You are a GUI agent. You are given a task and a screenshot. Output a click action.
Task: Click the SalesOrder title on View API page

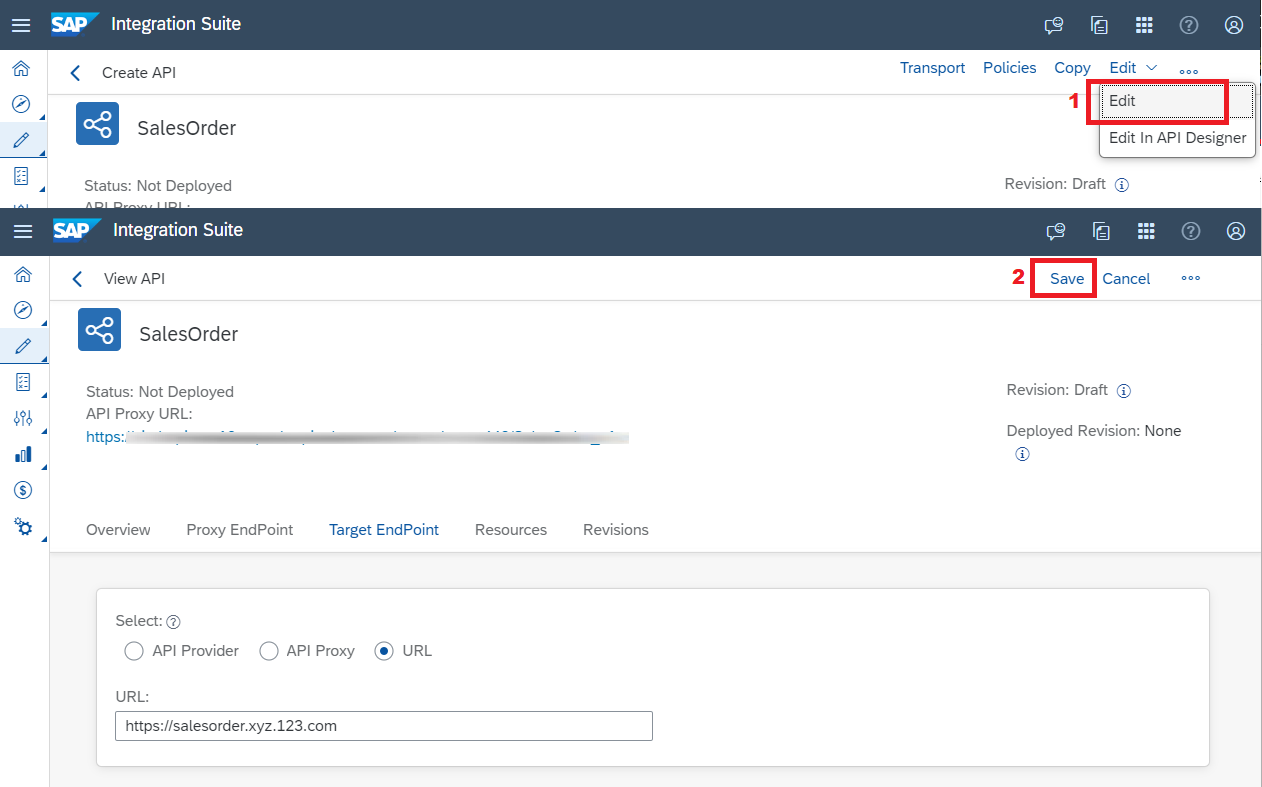(x=189, y=334)
